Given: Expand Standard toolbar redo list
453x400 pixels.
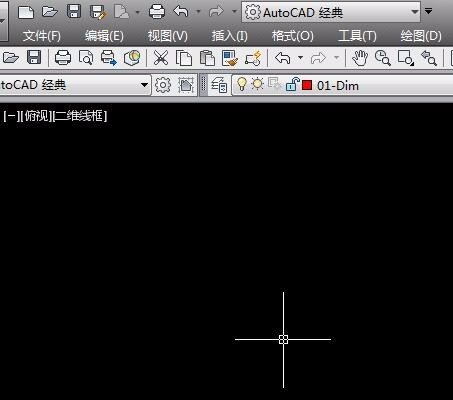Looking at the screenshot, I should tap(336, 58).
